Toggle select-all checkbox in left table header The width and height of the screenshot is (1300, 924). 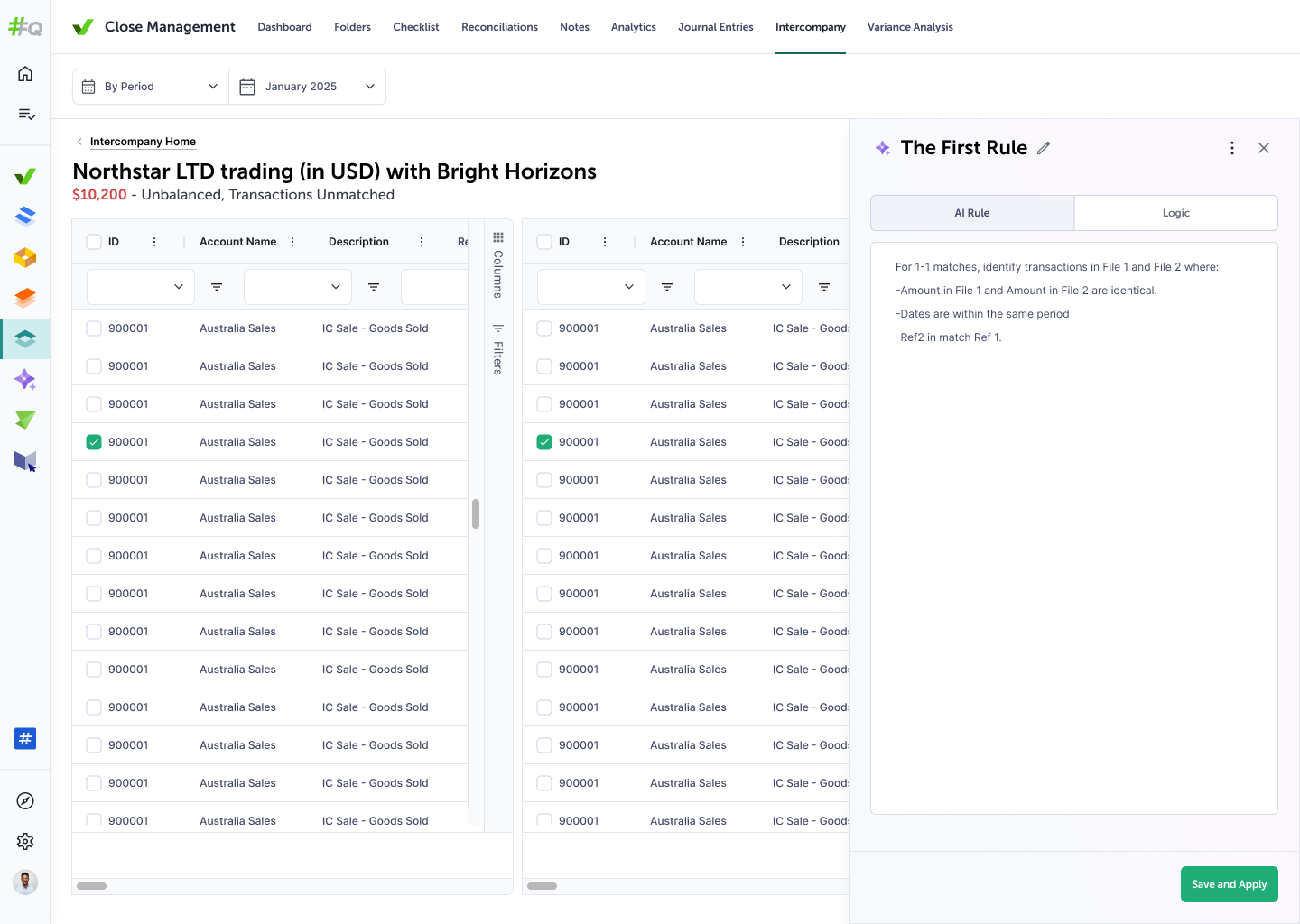click(x=94, y=242)
